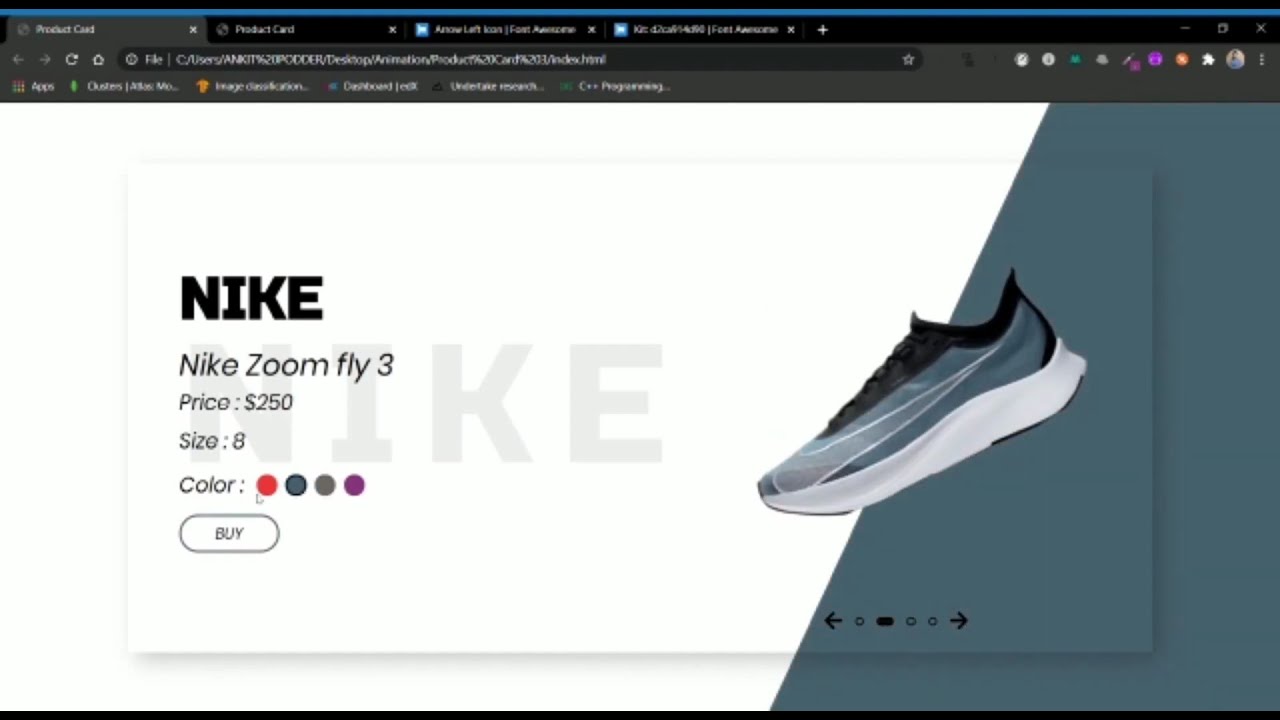
Task: Go to browser home page icon
Action: [98, 60]
